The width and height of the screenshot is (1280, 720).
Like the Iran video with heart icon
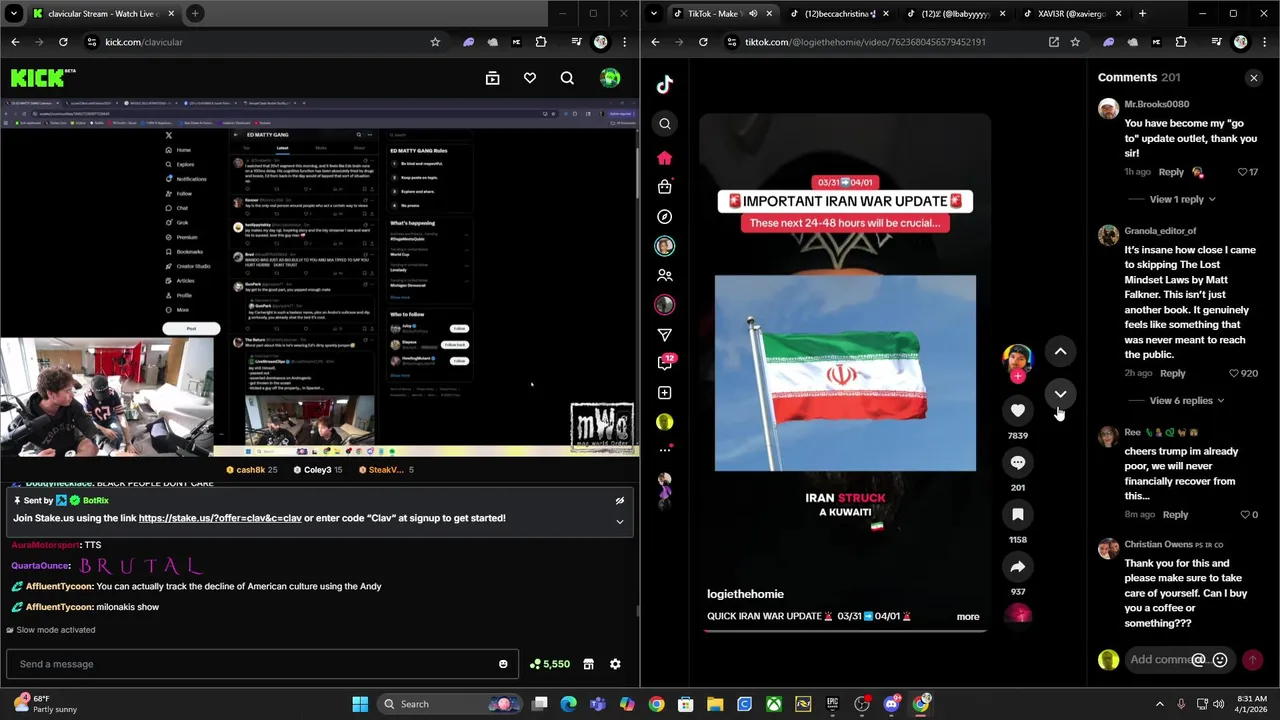(x=1018, y=410)
